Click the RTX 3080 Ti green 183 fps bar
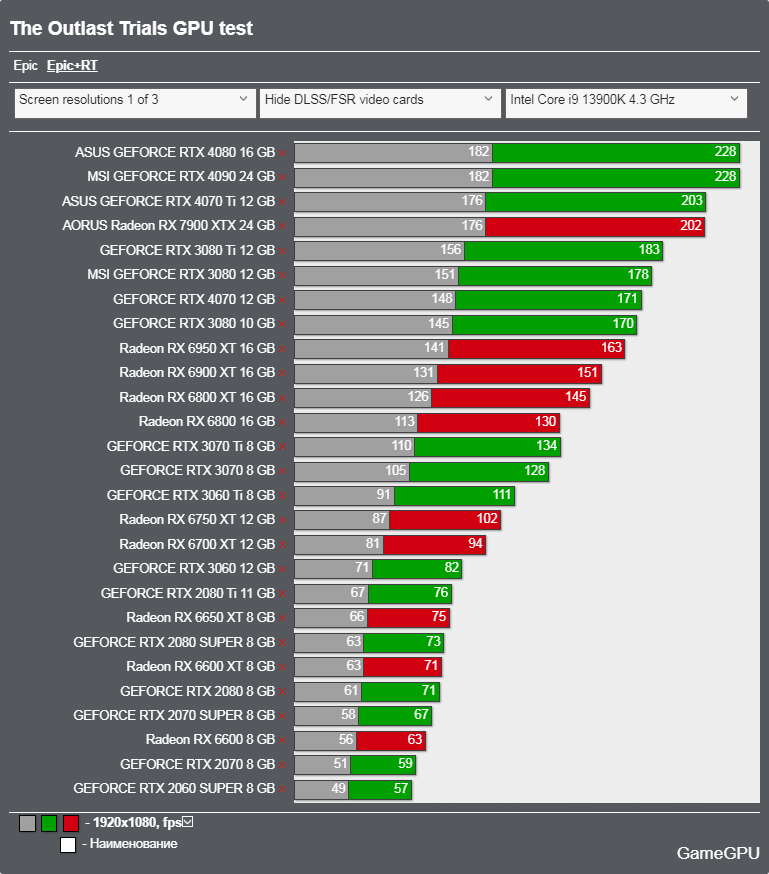The image size is (769, 874). (563, 250)
